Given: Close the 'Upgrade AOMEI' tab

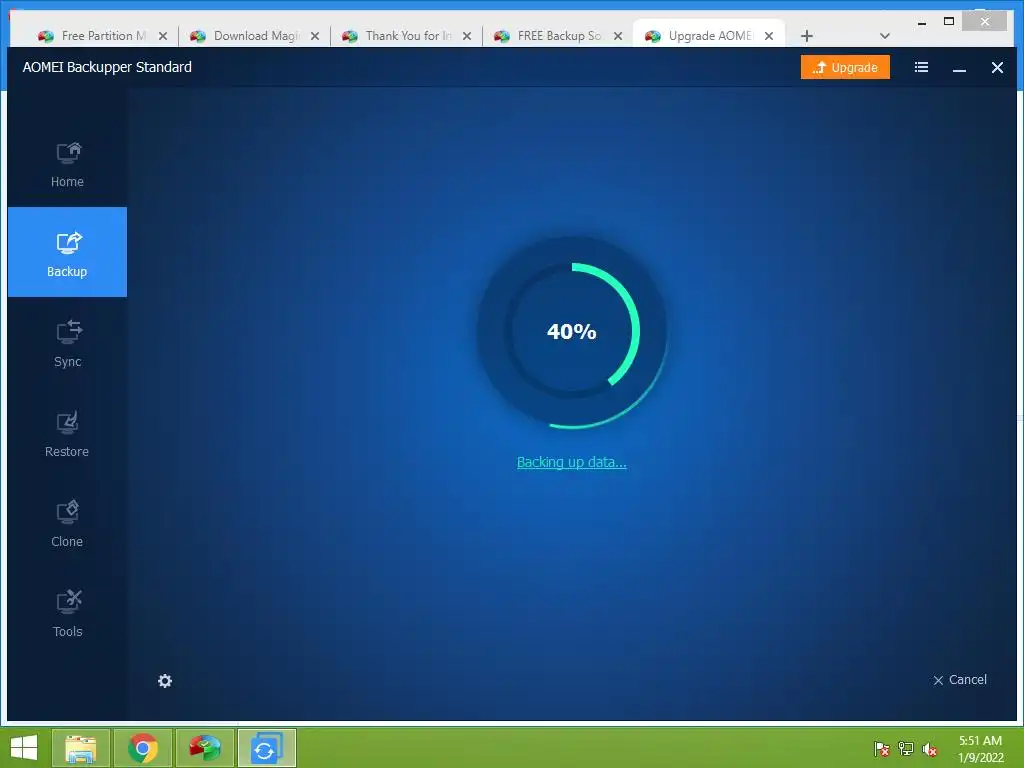Looking at the screenshot, I should click(x=769, y=36).
